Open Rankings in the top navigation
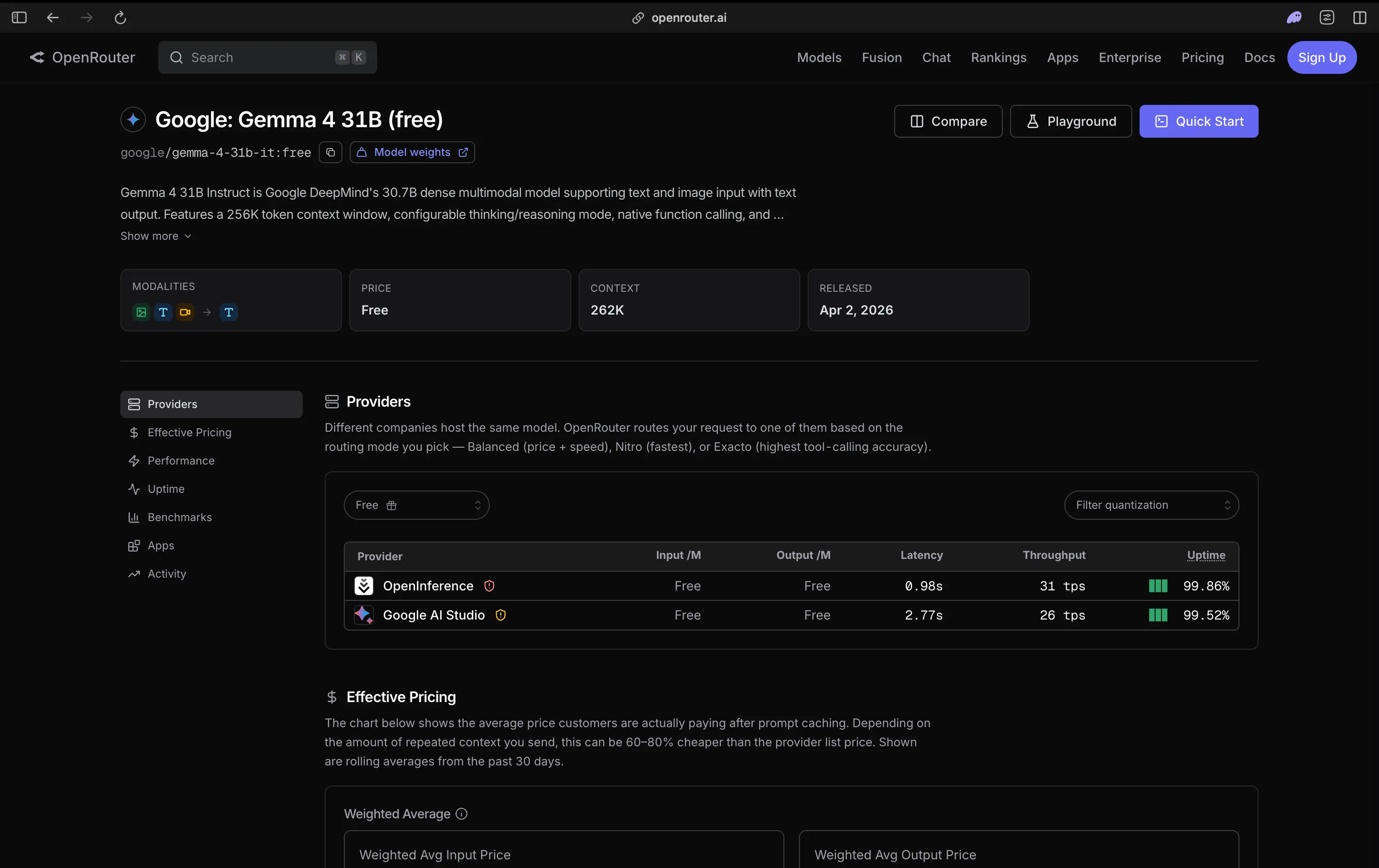 tap(998, 57)
